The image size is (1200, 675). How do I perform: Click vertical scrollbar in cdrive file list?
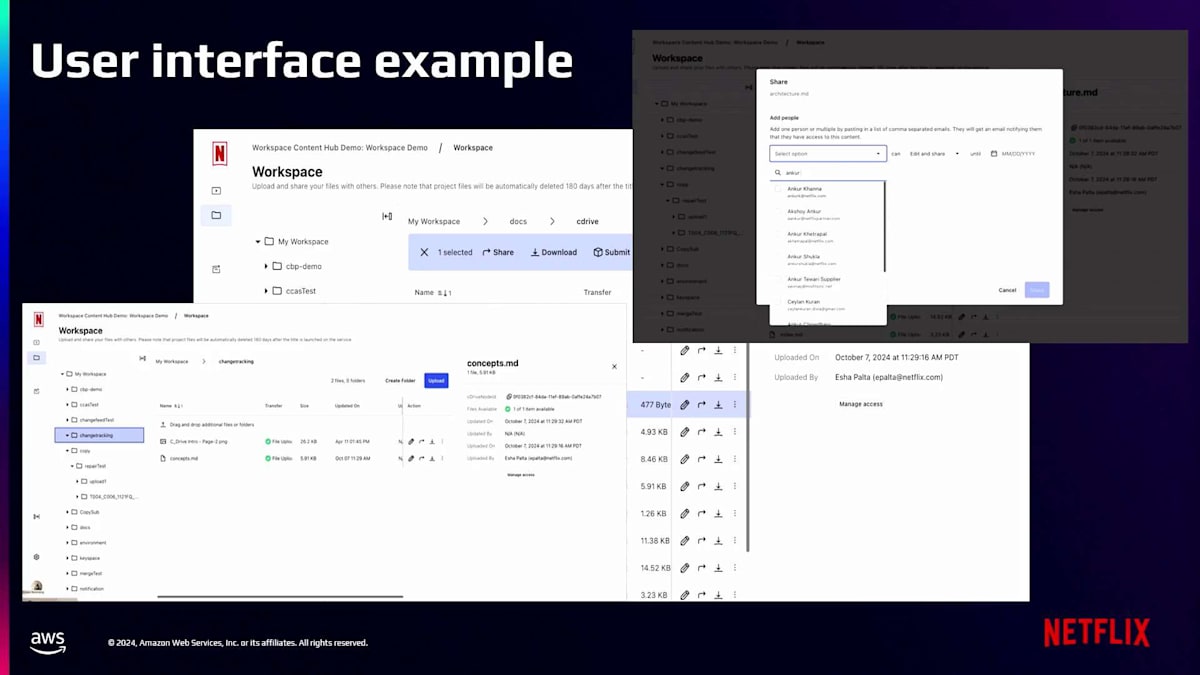[748, 445]
